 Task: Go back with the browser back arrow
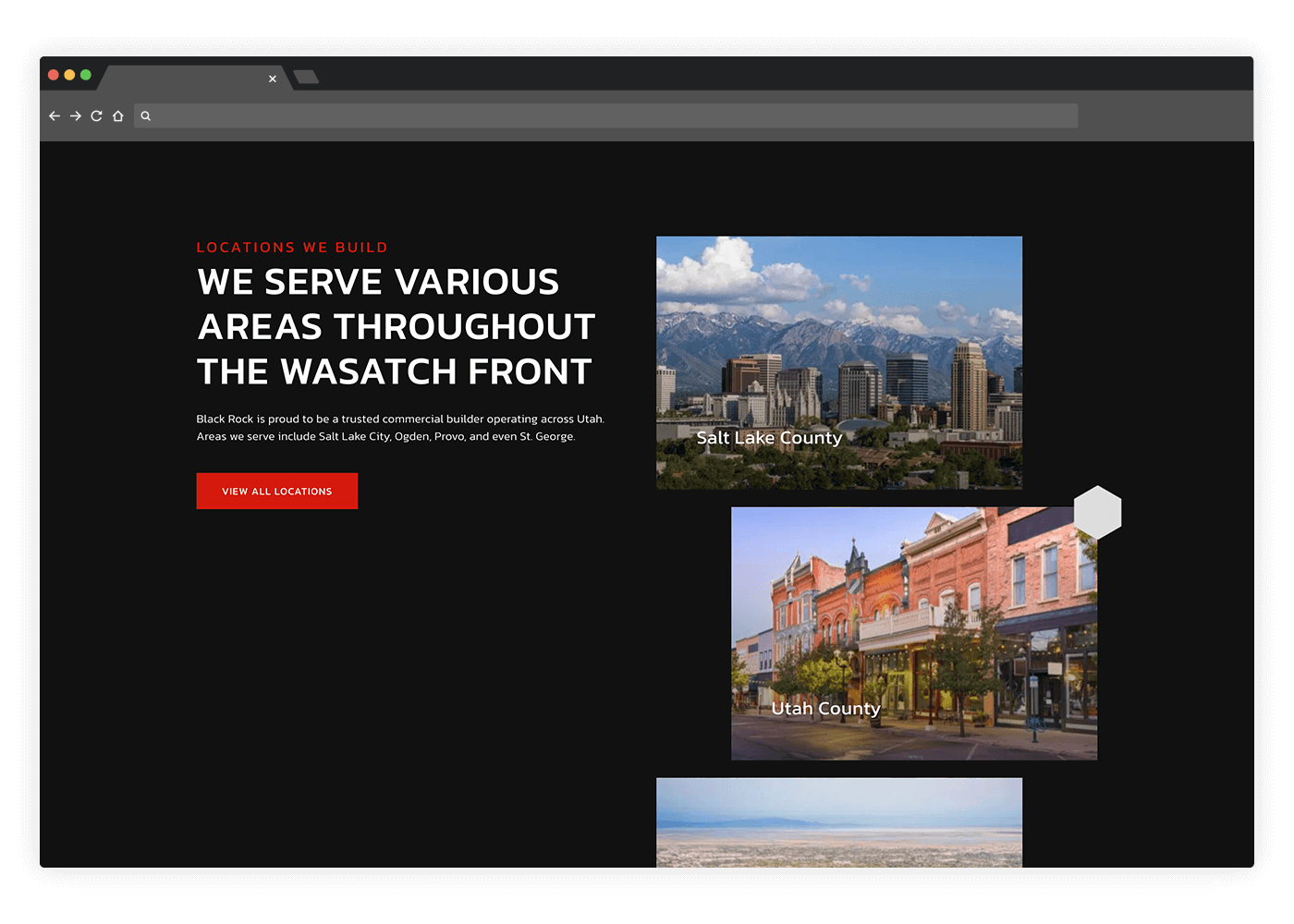click(55, 116)
